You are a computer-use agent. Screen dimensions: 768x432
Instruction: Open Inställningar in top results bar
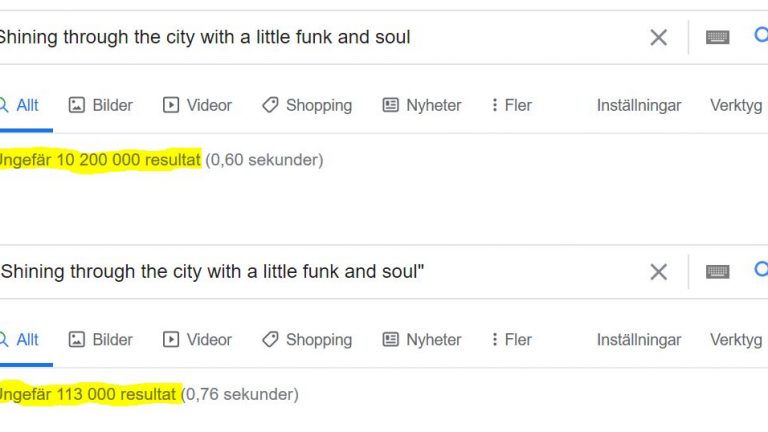tap(639, 105)
